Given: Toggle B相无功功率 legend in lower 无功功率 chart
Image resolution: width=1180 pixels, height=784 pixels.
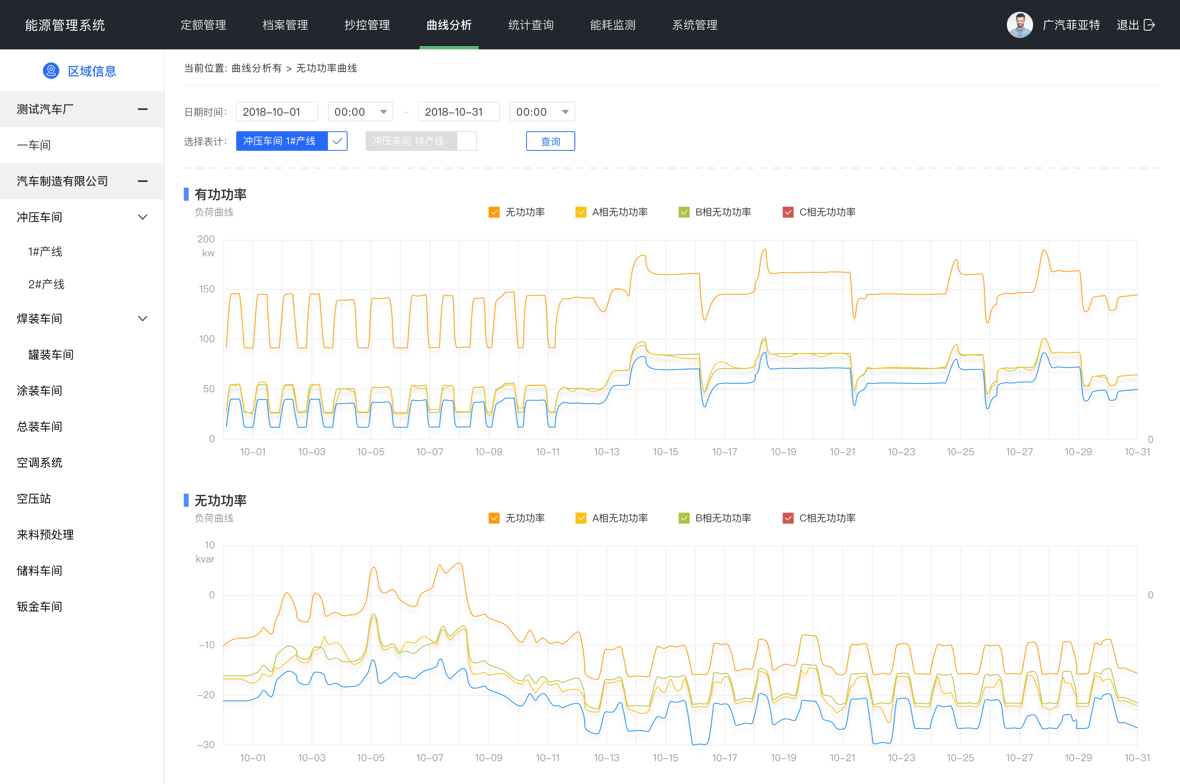Looking at the screenshot, I should pos(683,518).
